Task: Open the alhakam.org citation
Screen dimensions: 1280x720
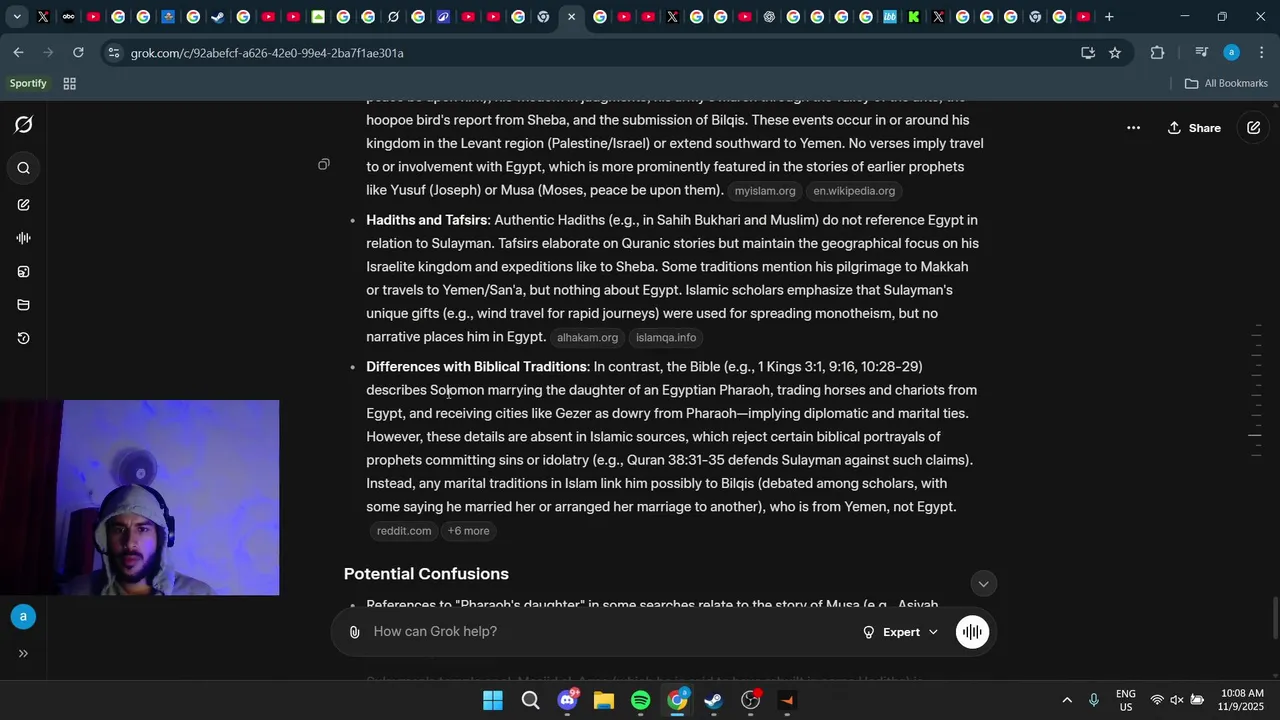Action: (587, 338)
